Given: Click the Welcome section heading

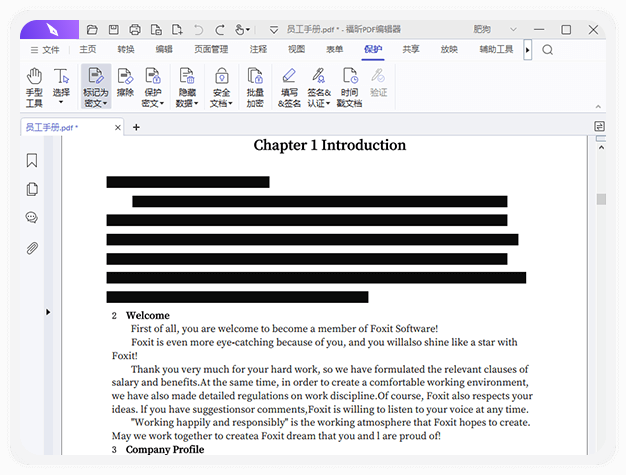Looking at the screenshot, I should pos(148,316).
